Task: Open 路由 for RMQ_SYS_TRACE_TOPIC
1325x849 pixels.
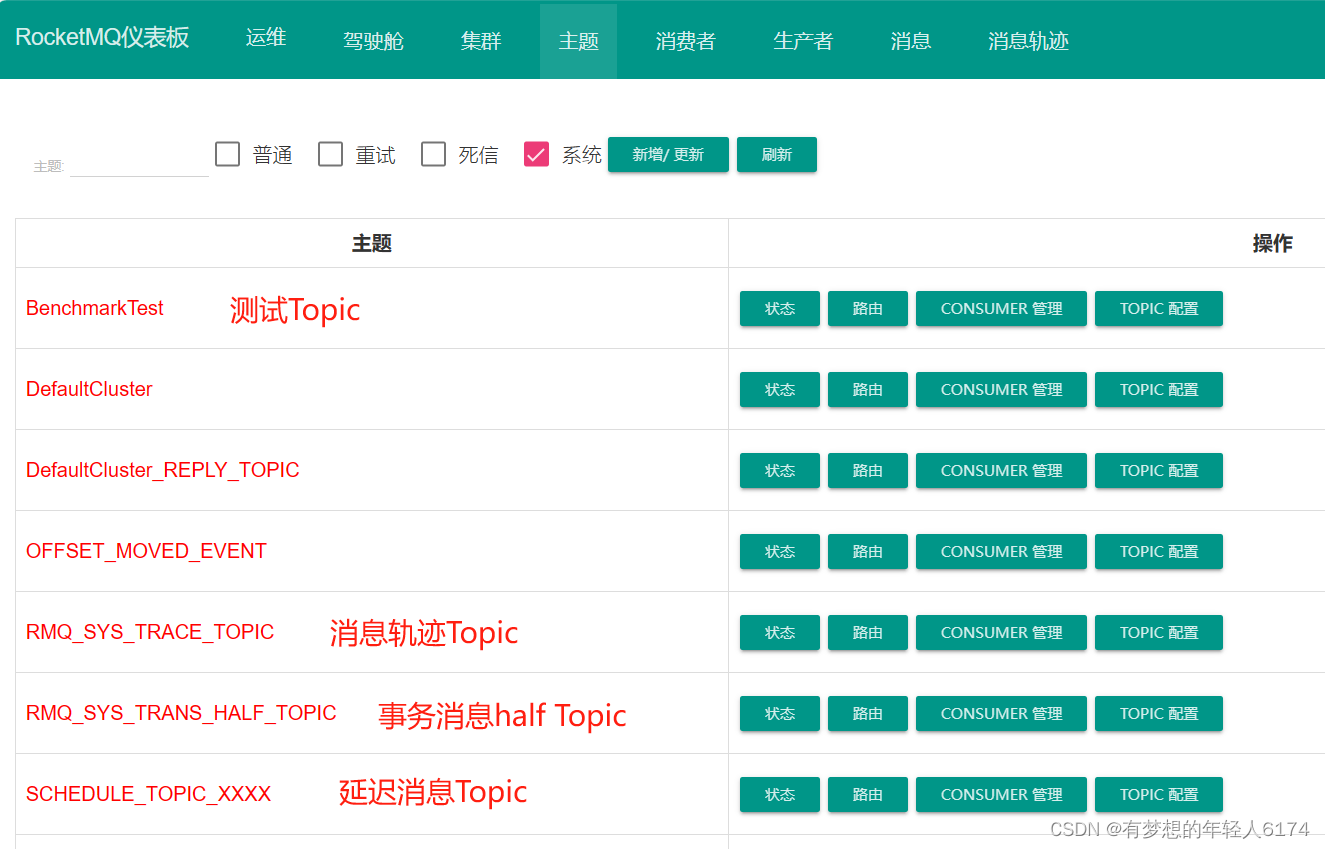Action: click(x=868, y=633)
